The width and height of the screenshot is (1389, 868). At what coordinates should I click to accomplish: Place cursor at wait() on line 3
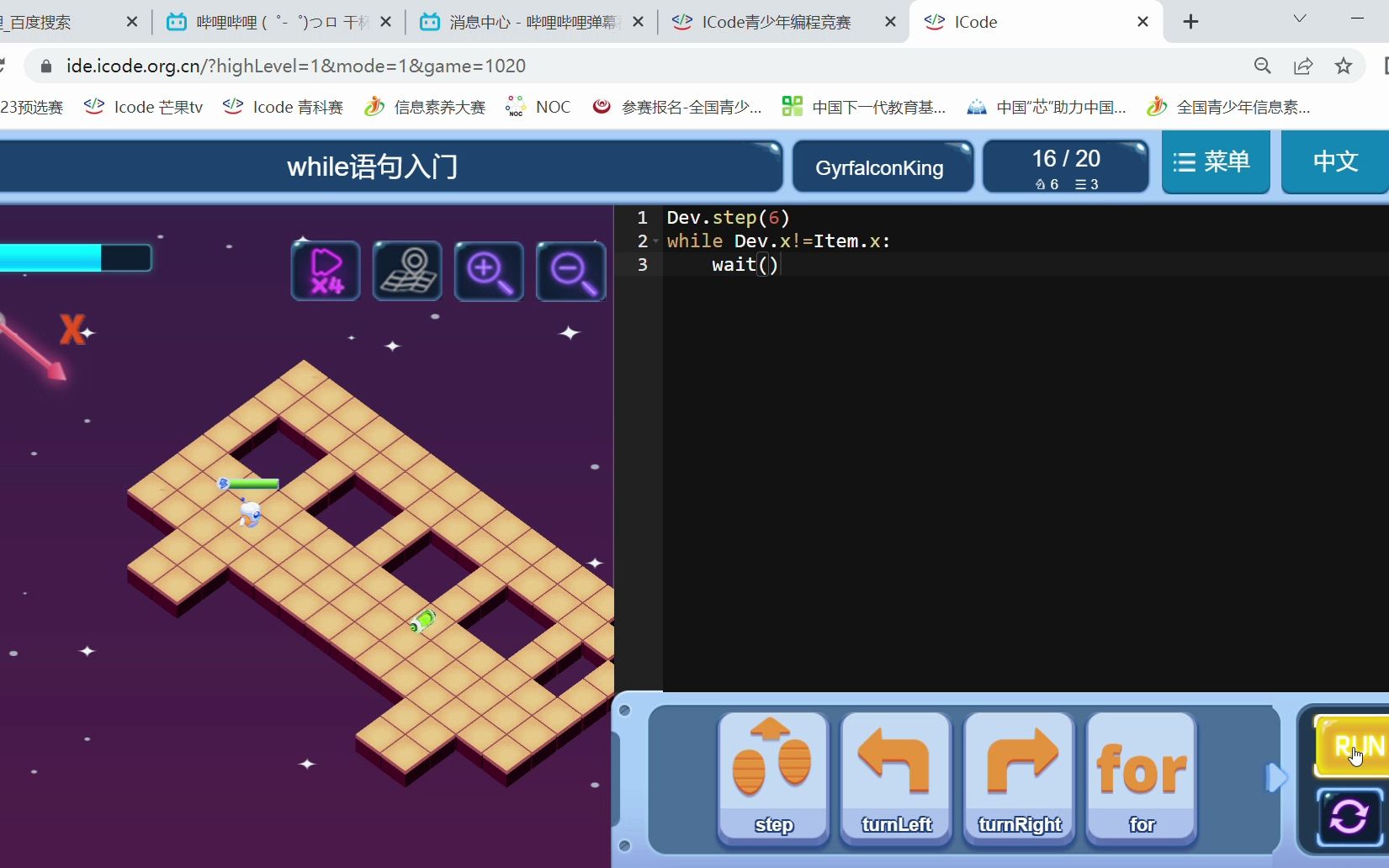pos(745,265)
